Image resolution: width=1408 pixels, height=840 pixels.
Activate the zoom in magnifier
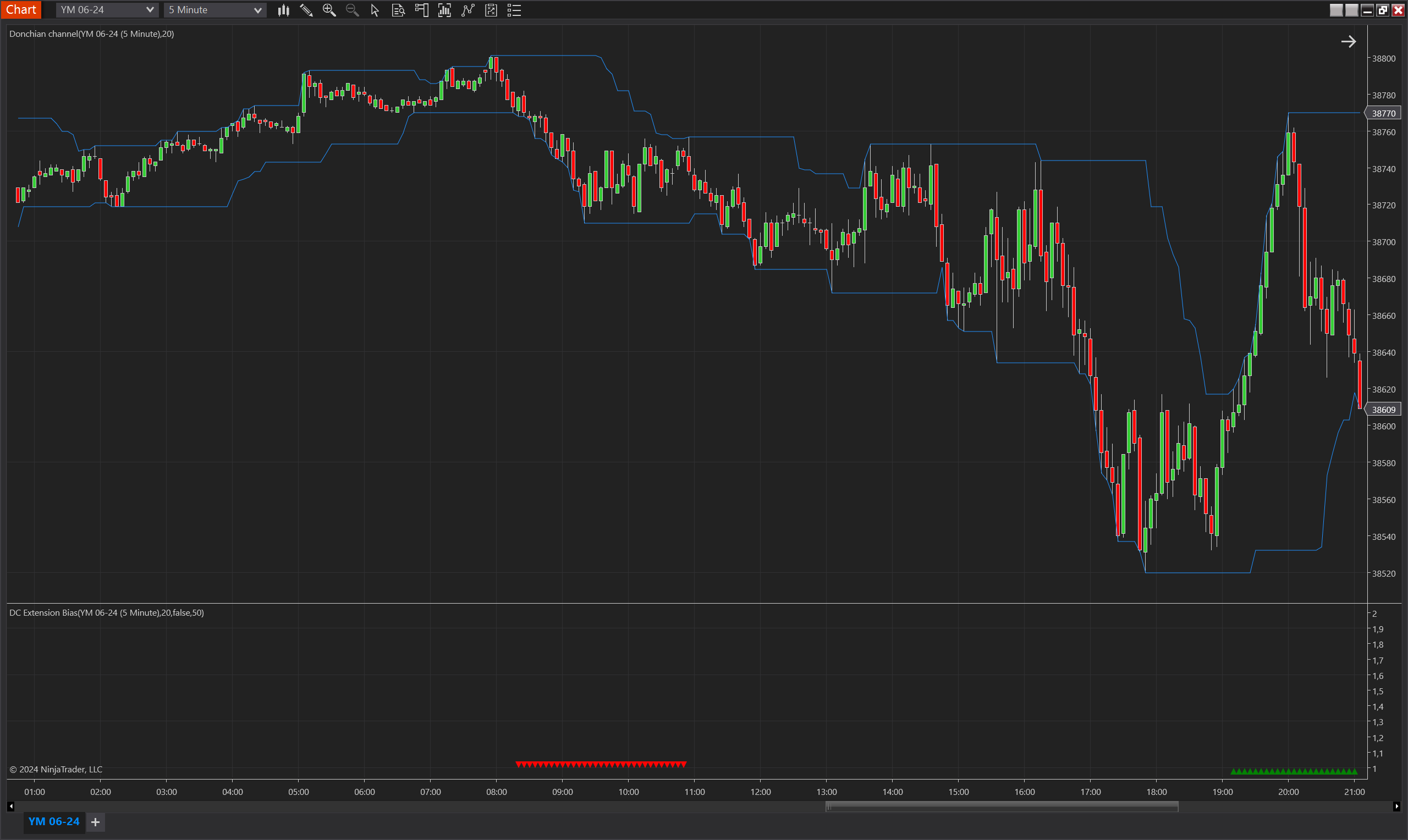[x=329, y=10]
